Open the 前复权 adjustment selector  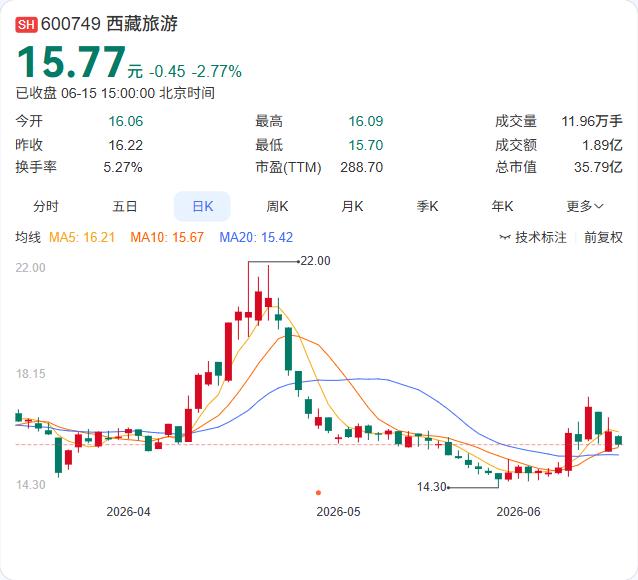(x=603, y=237)
